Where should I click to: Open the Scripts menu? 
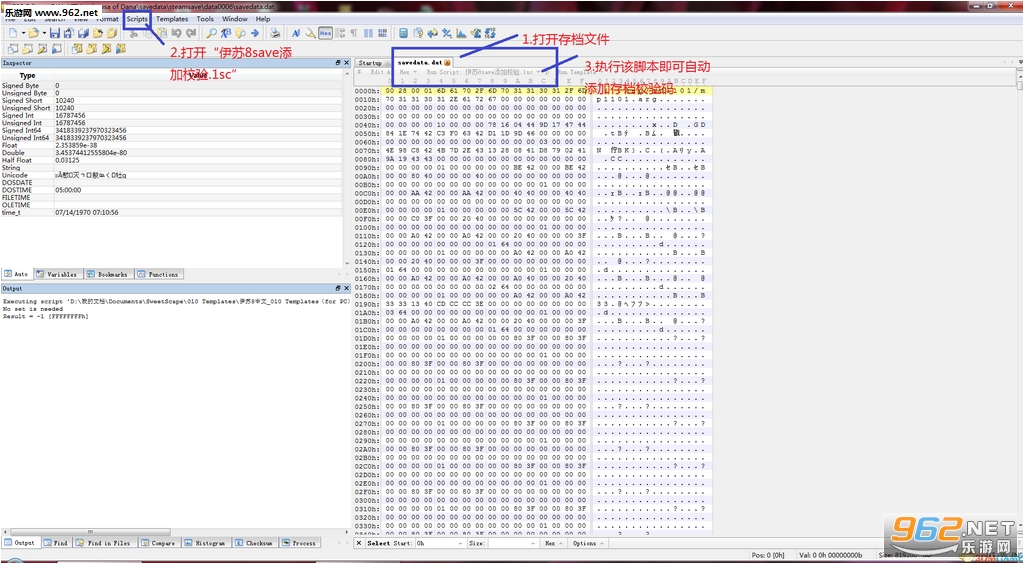point(137,19)
